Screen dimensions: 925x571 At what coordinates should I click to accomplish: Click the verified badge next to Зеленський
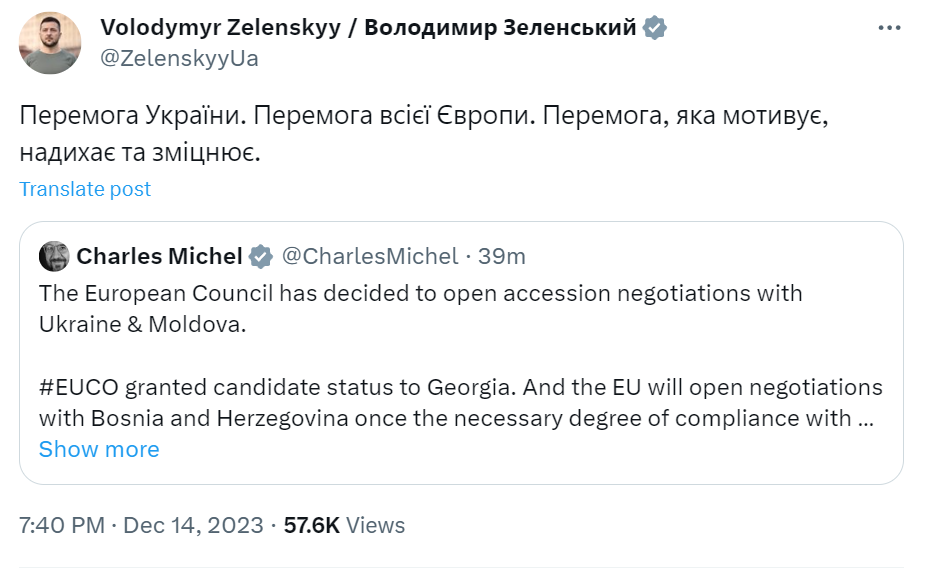[655, 28]
